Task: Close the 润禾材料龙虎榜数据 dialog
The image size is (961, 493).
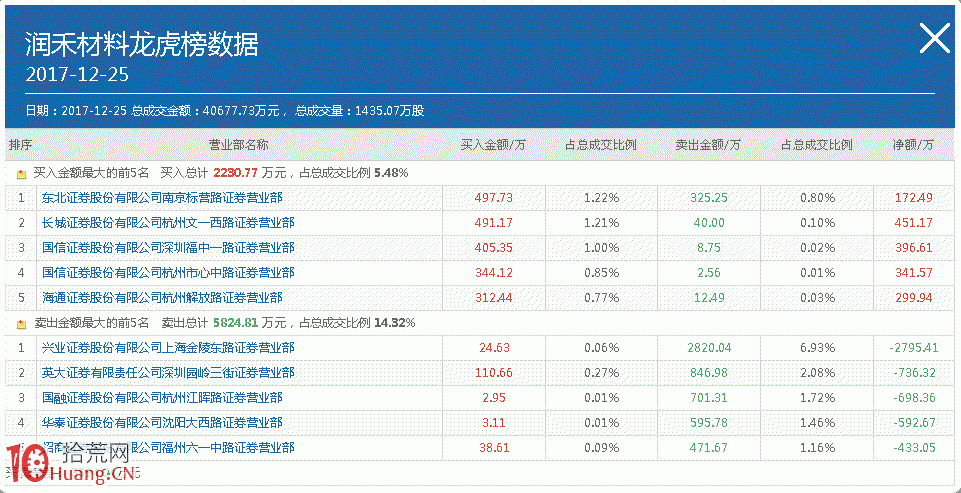Action: [x=935, y=38]
